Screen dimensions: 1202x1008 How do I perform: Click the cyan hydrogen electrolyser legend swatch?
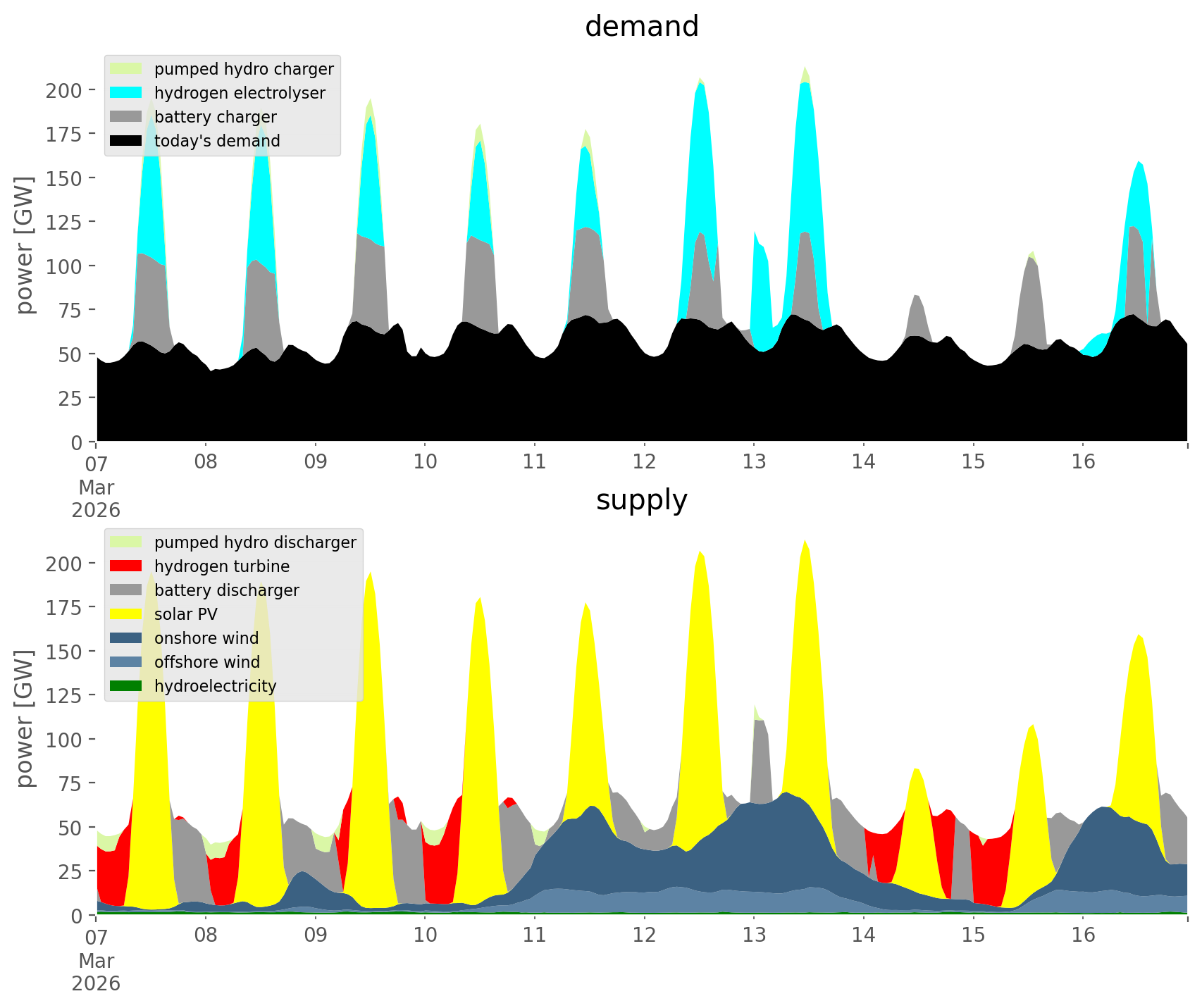(x=126, y=93)
